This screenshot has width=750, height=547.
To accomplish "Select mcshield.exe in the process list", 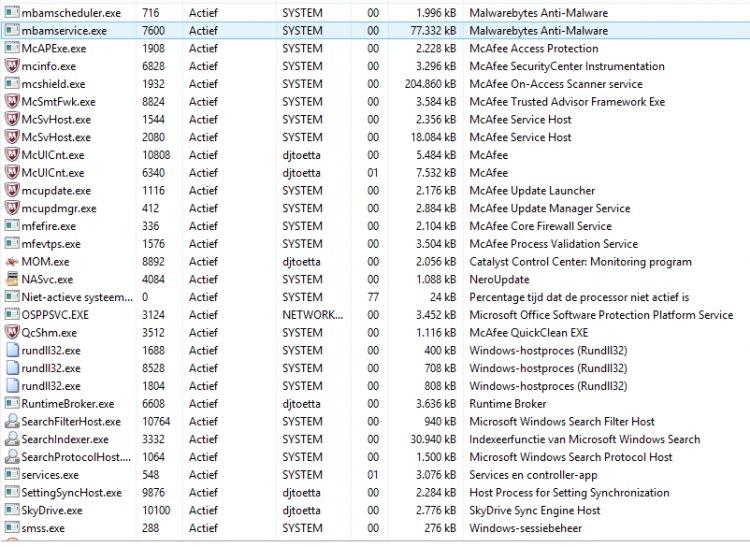I will pos(53,84).
